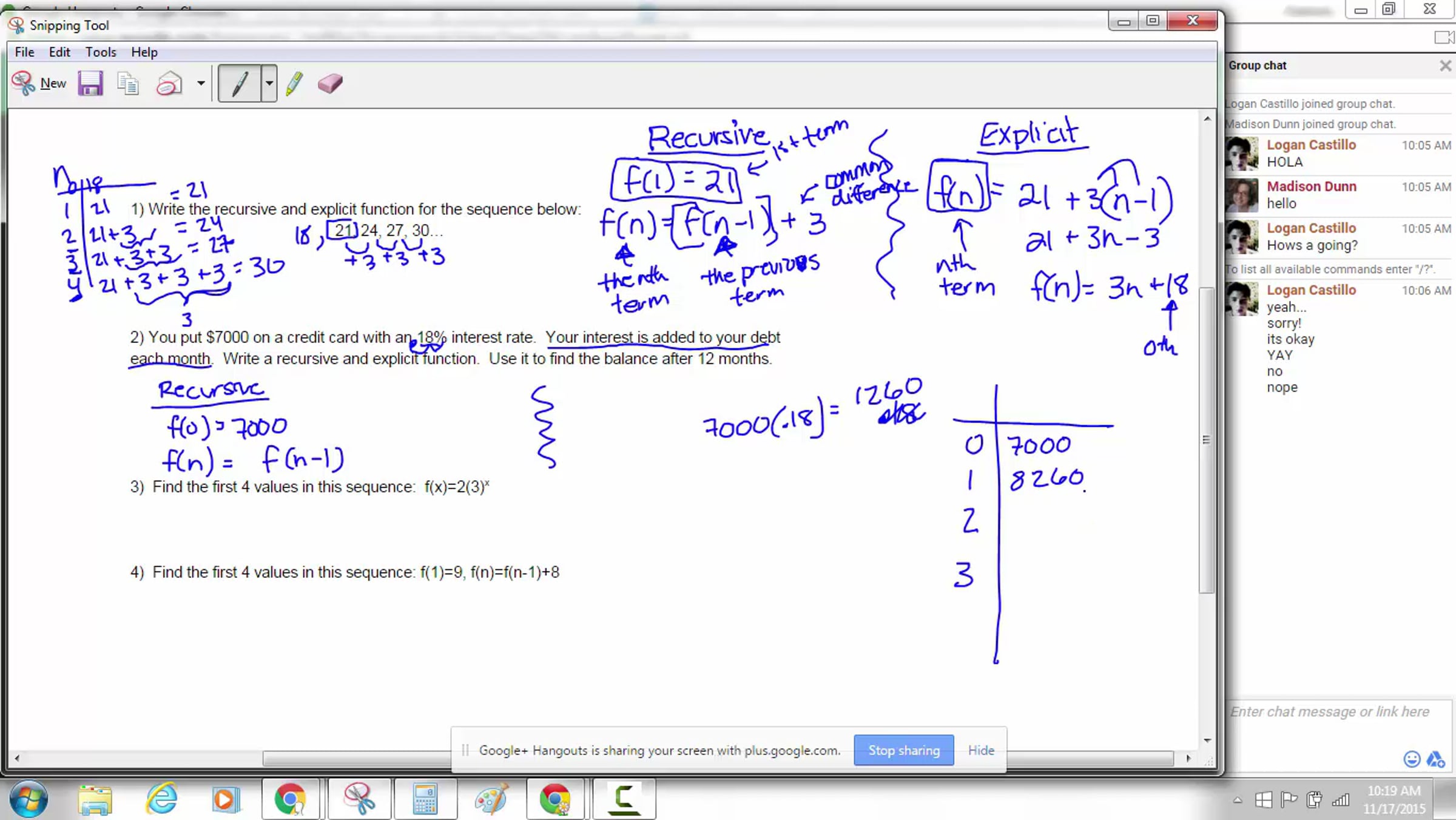Expand the Send Snip dropdown arrow
This screenshot has height=820, width=1456.
pos(201,83)
